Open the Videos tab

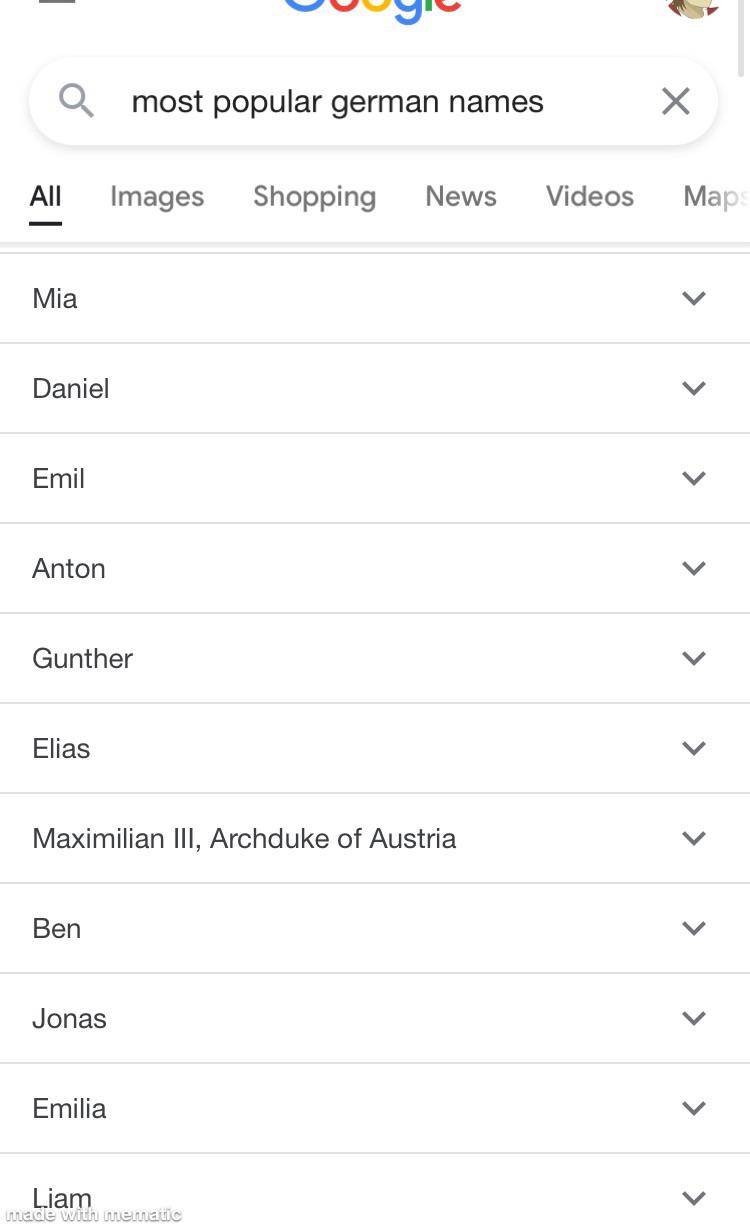click(589, 196)
